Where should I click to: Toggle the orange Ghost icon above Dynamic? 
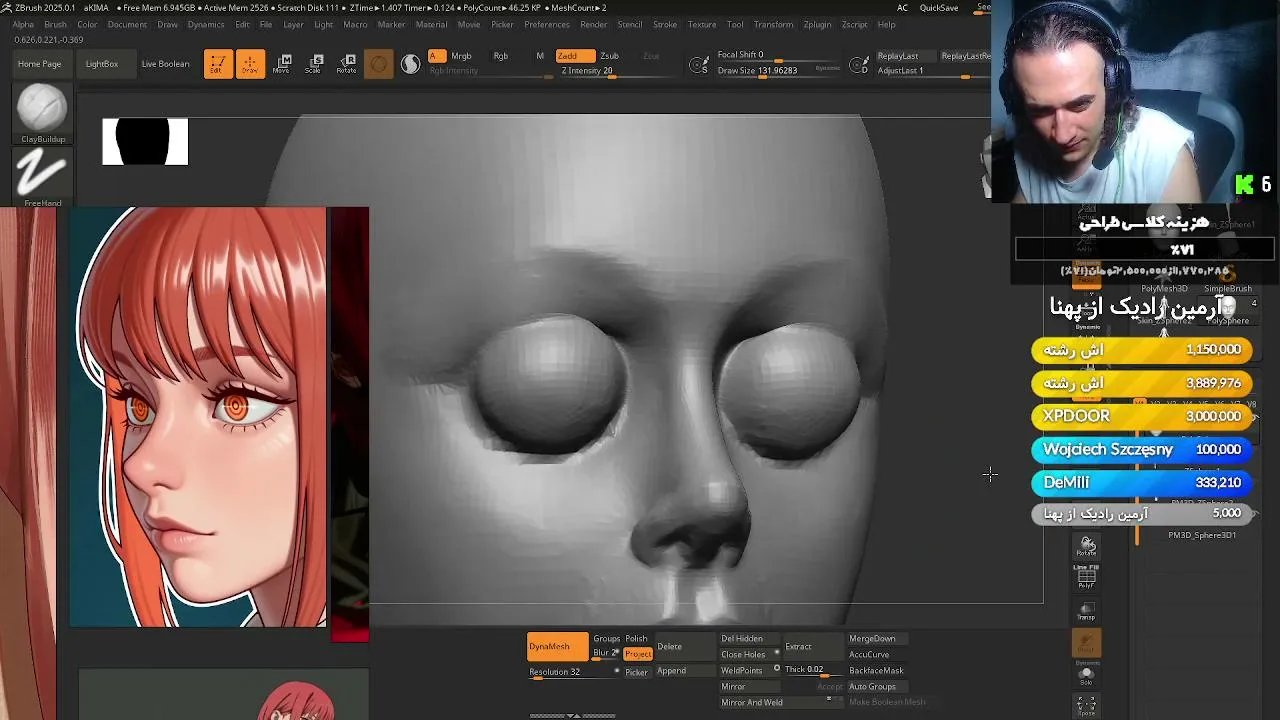pos(1087,642)
